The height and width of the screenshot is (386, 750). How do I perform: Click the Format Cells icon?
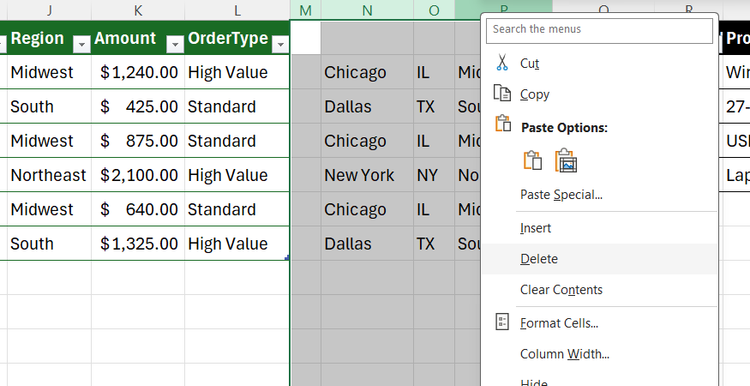(x=502, y=322)
